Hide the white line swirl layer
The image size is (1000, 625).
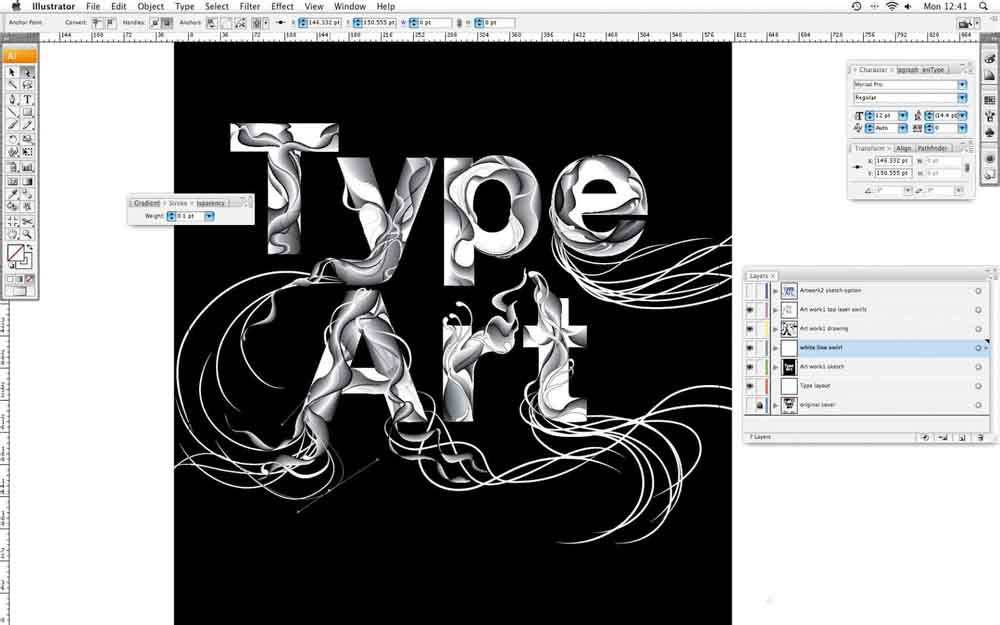tap(750, 348)
